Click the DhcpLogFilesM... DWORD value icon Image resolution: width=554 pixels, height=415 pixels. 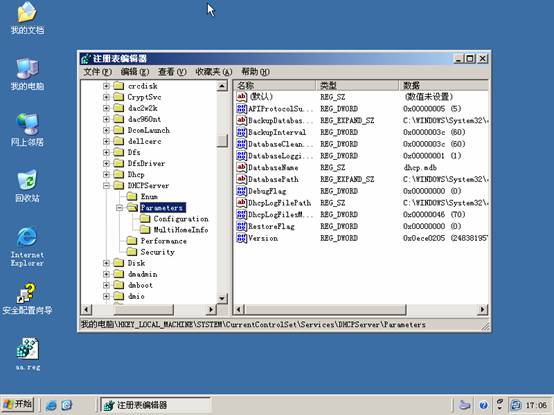(241, 214)
